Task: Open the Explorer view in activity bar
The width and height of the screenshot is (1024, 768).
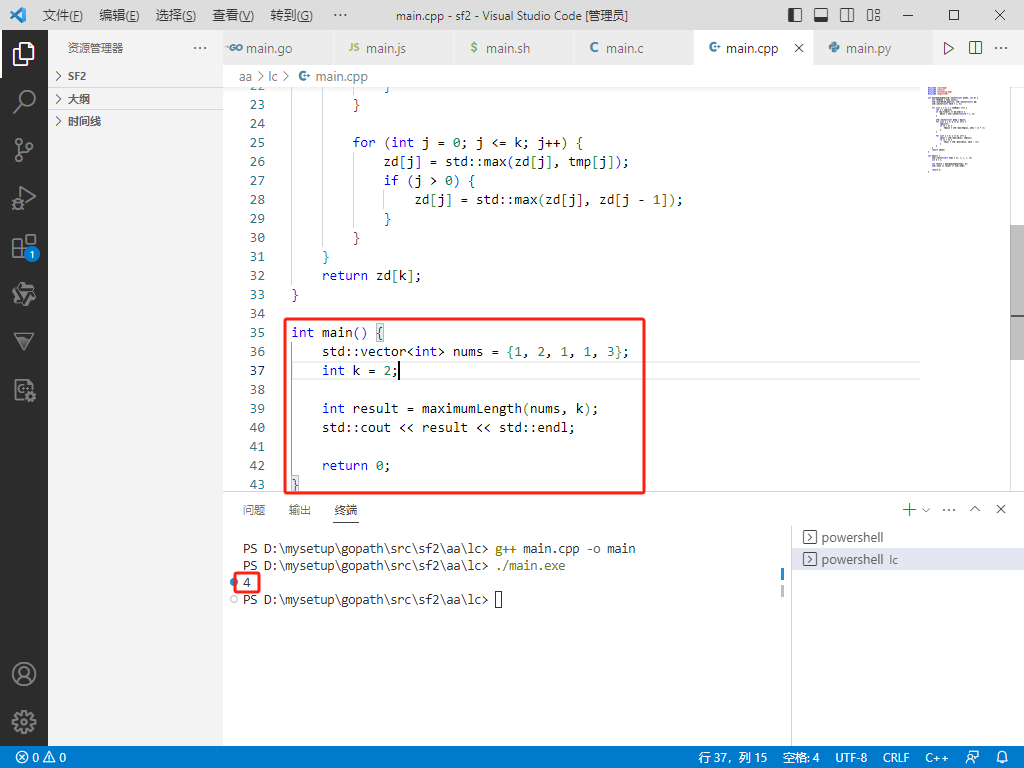Action: [x=24, y=54]
